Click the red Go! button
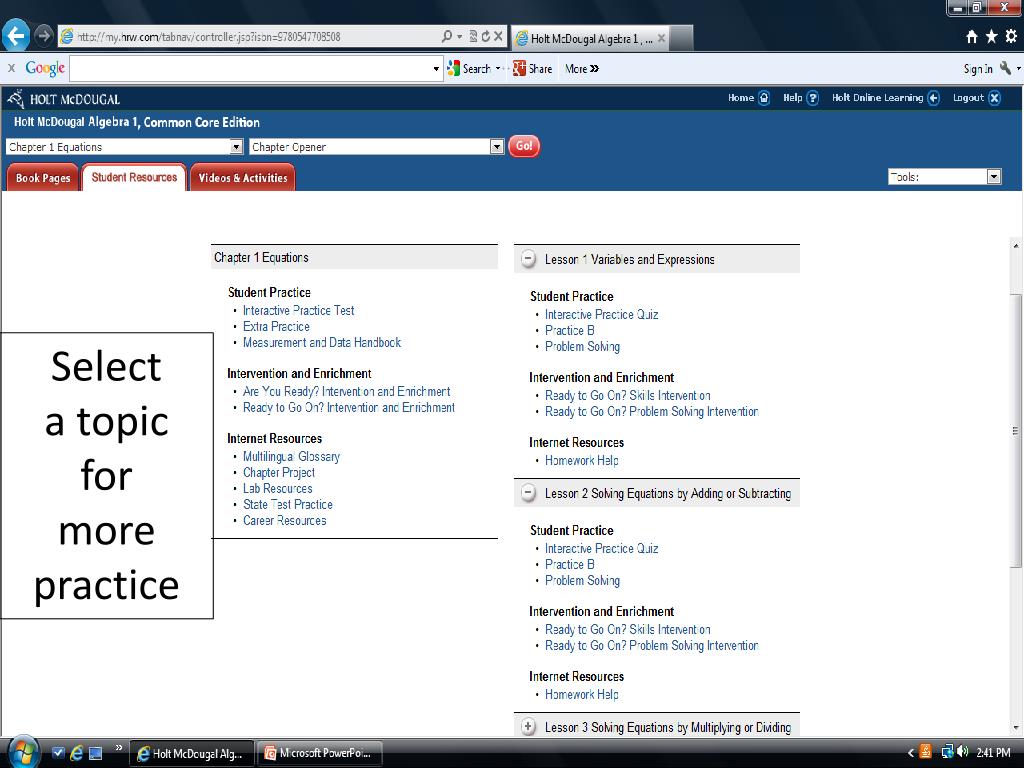 (x=524, y=146)
